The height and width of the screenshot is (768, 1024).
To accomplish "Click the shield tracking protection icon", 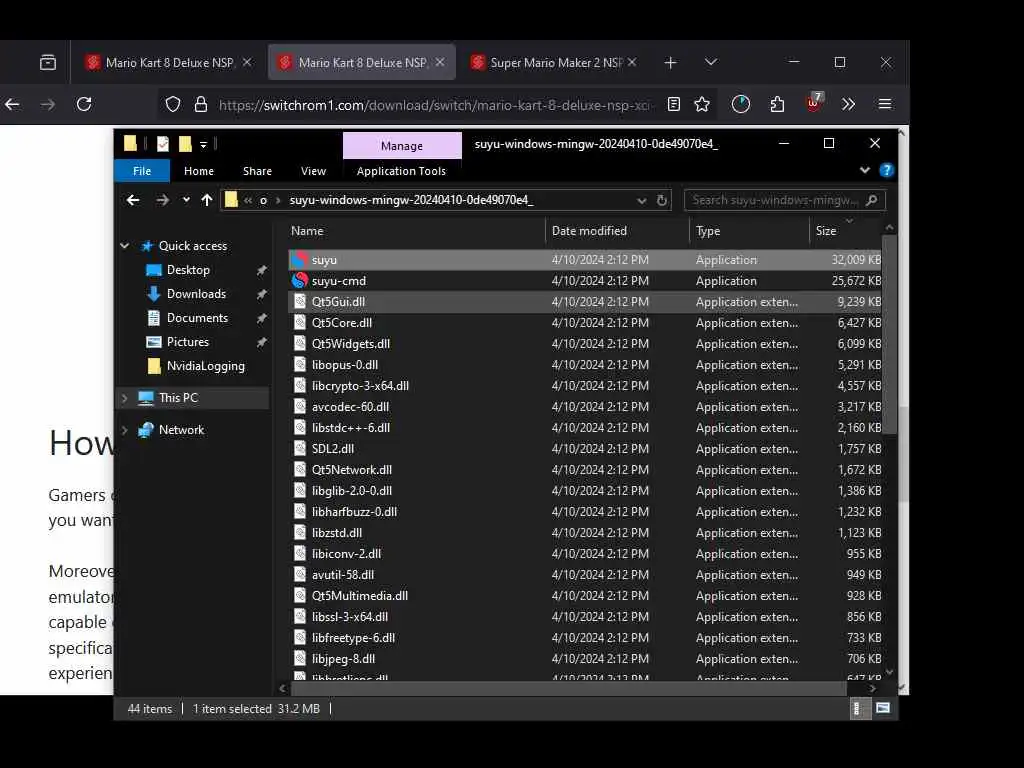I will pyautogui.click(x=173, y=104).
